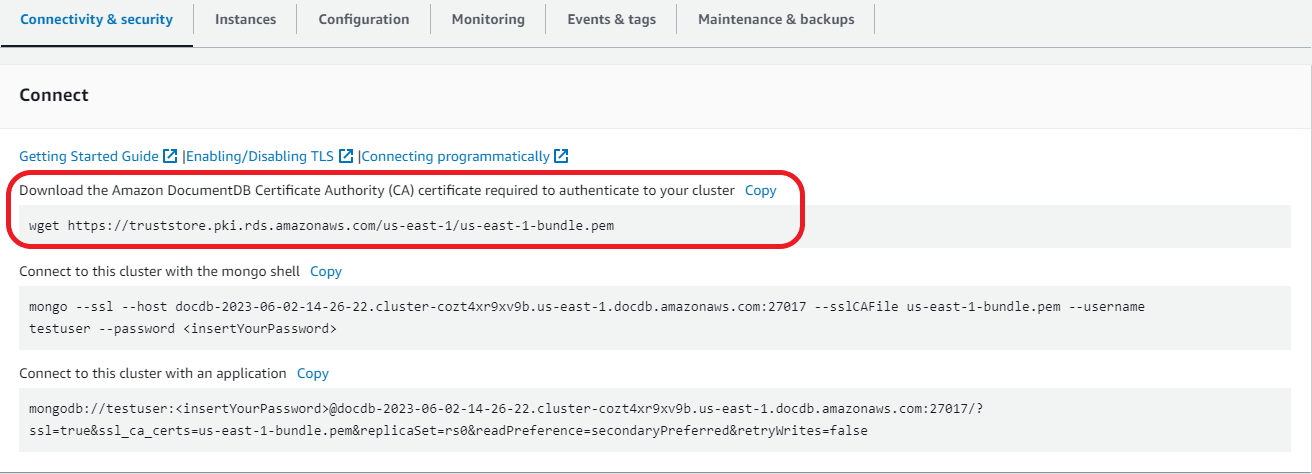This screenshot has width=1312, height=474.
Task: Go to the Events & tags tab
Action: click(x=610, y=19)
